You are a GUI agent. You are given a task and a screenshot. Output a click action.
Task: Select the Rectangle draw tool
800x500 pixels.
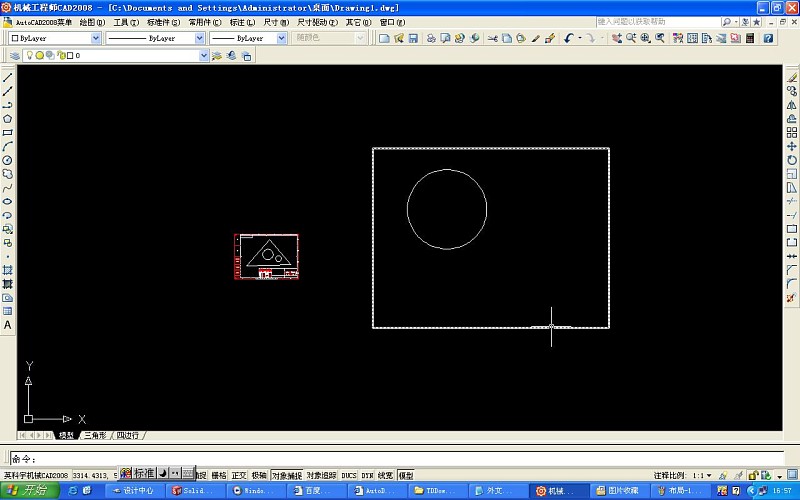click(8, 133)
